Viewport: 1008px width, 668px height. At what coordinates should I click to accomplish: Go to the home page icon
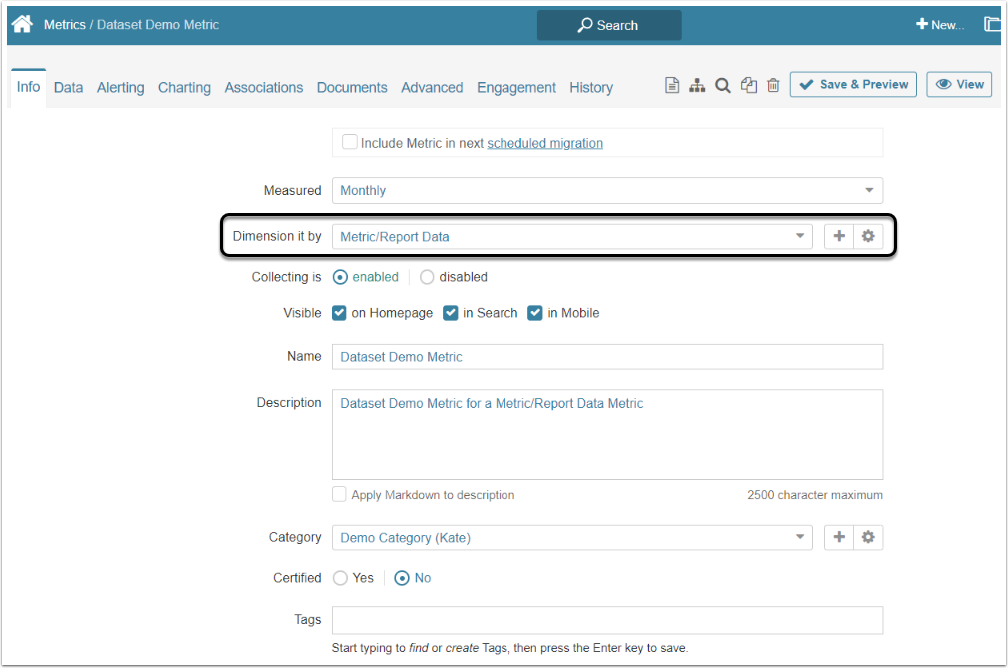click(22, 24)
